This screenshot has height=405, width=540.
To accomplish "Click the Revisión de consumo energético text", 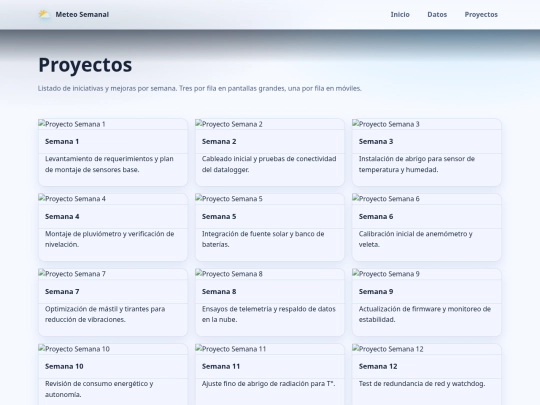I will pyautogui.click(x=99, y=389).
